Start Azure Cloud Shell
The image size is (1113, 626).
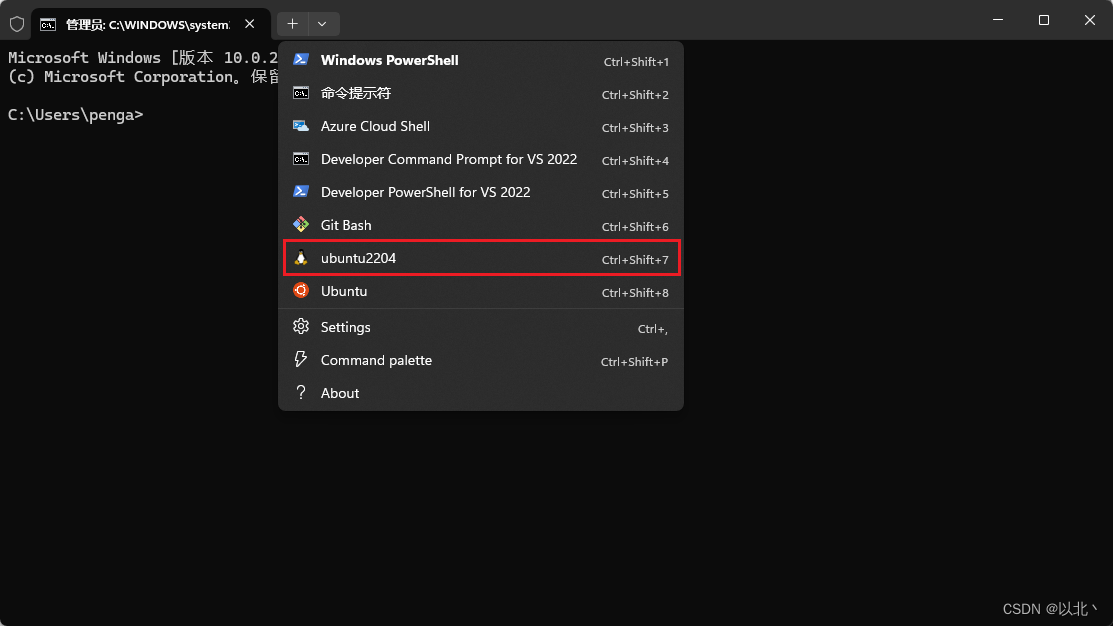click(481, 126)
